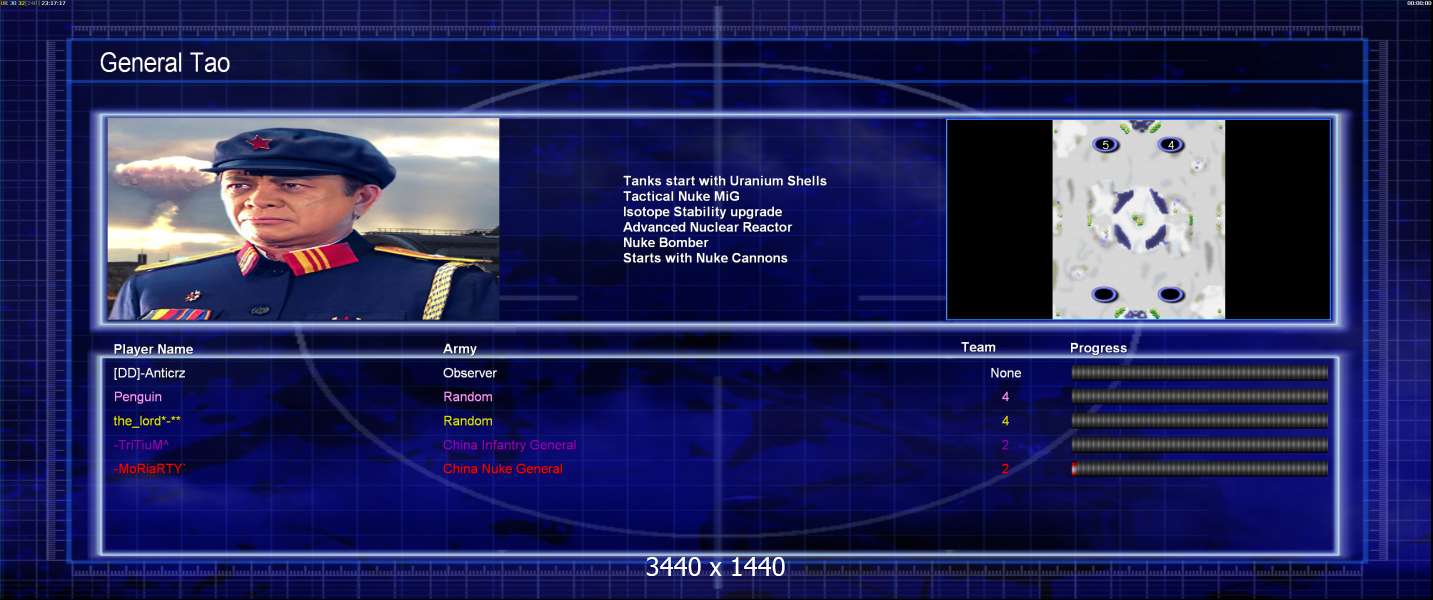Click the Penguin loading progress bar
The height and width of the screenshot is (600, 1433).
1200,396
